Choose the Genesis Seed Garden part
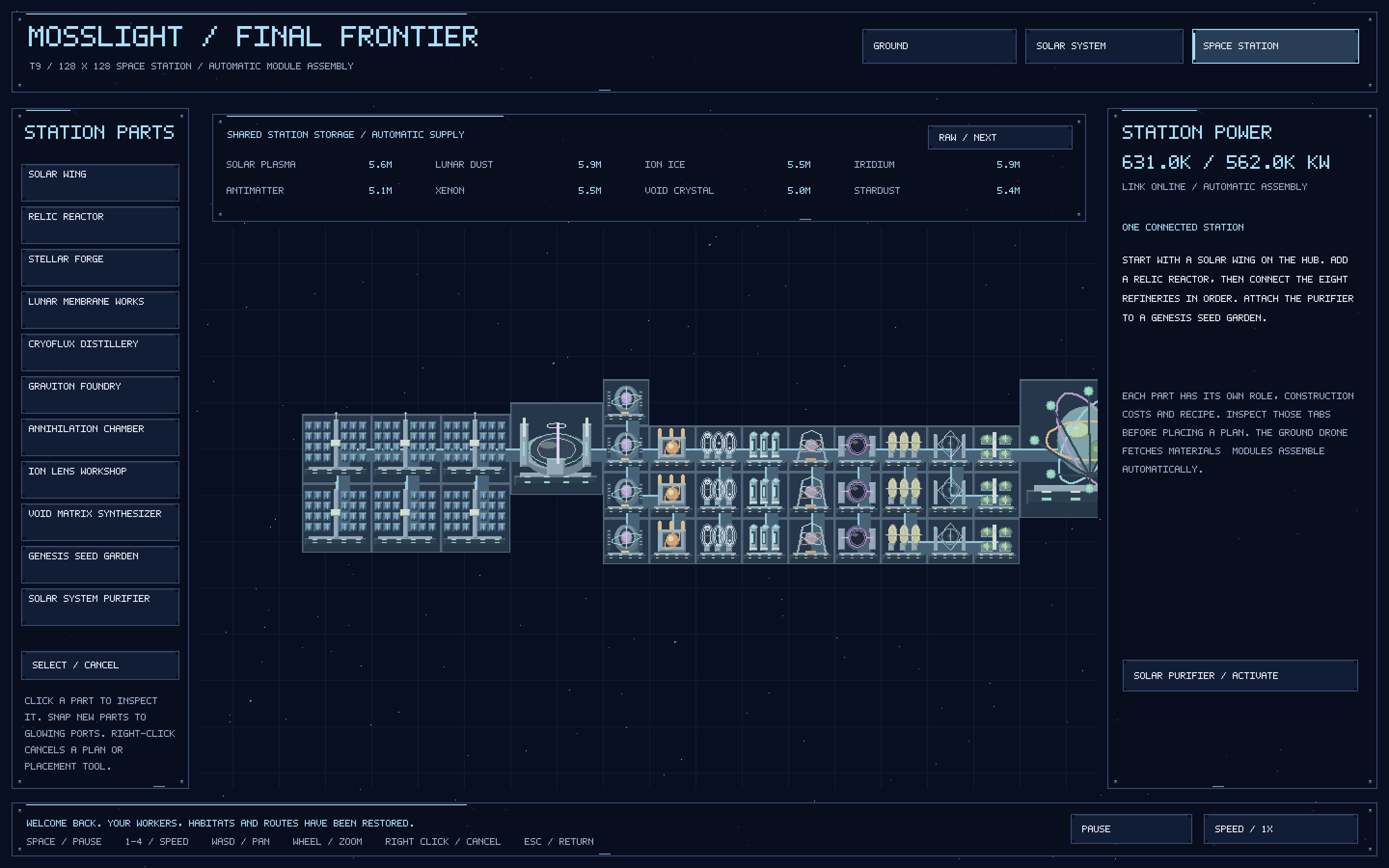The width and height of the screenshot is (1389, 868). click(100, 565)
